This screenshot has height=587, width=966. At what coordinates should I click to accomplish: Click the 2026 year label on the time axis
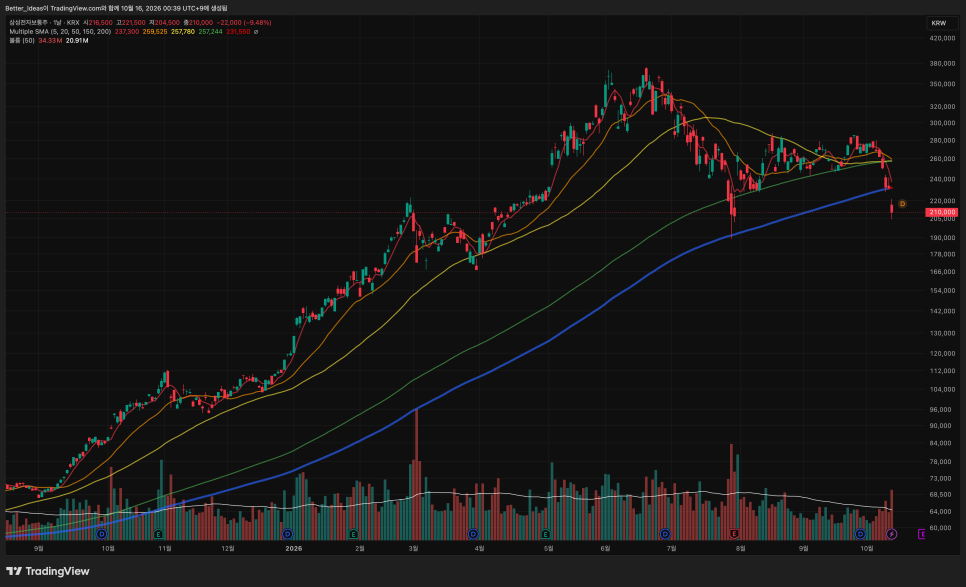point(294,548)
